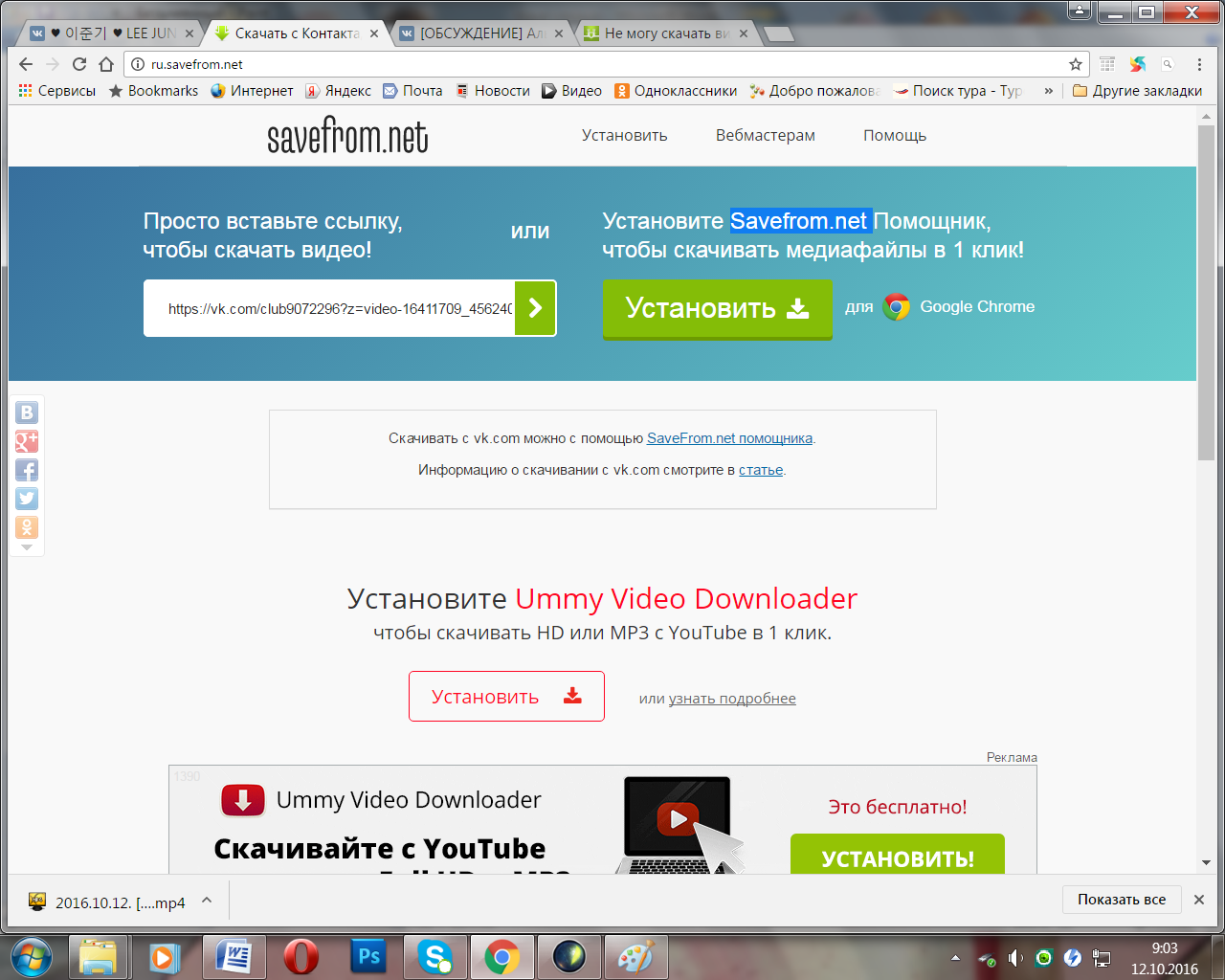Click the Ummy red download logo in ad
The height and width of the screenshot is (980, 1225).
(243, 800)
